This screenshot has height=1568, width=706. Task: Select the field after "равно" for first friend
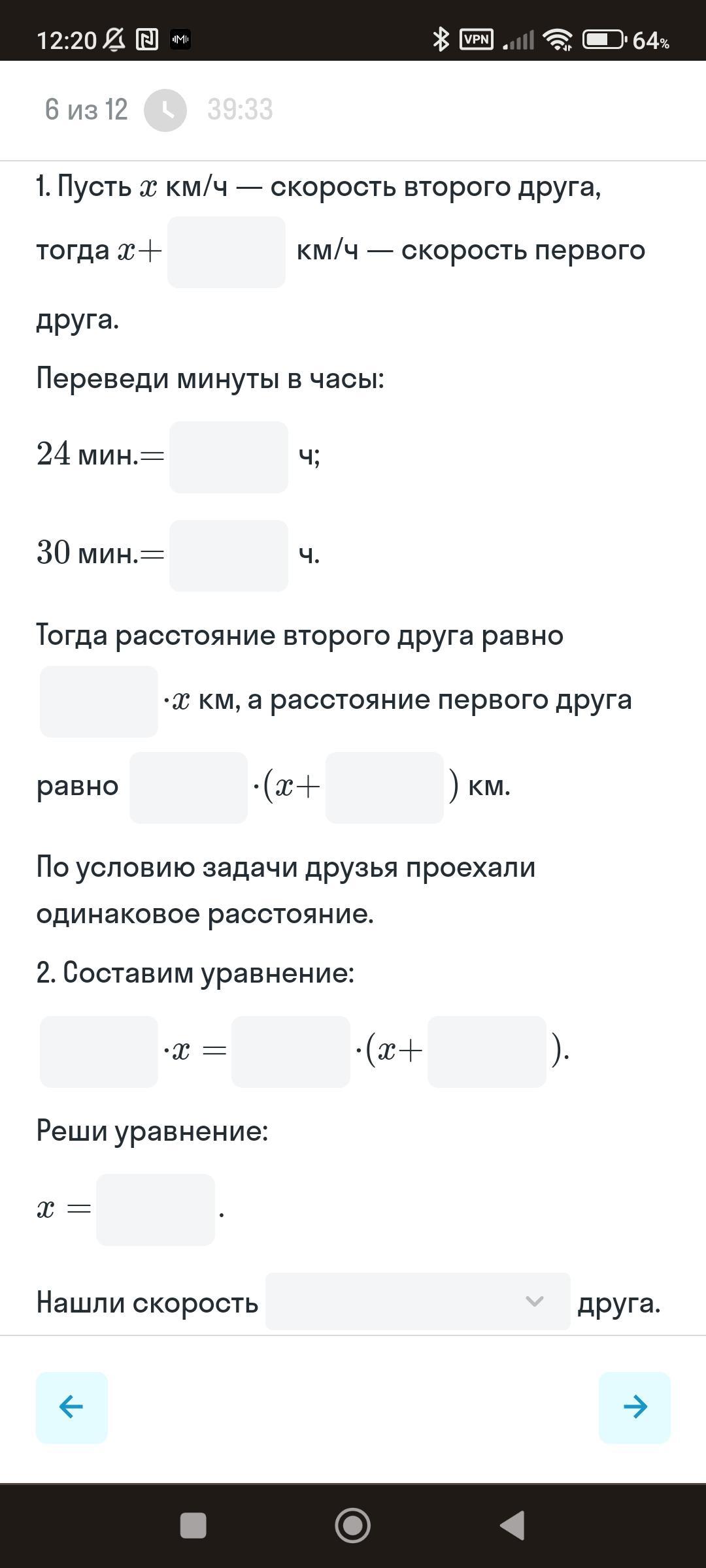point(188,788)
